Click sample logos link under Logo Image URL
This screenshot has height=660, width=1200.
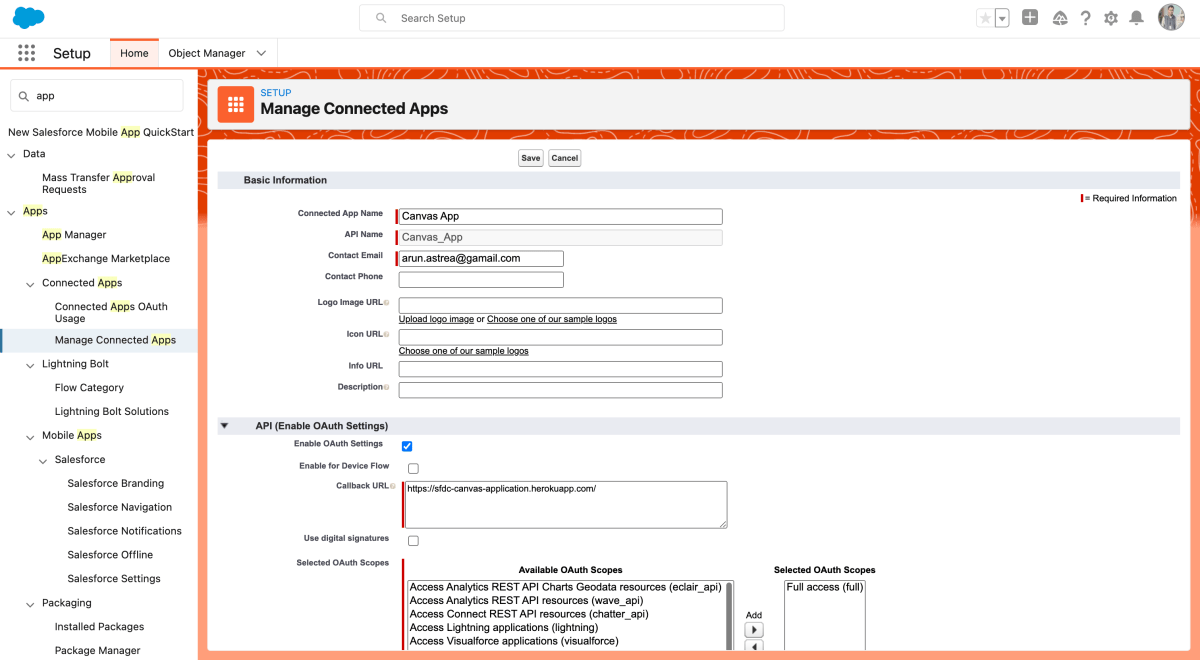tap(552, 319)
